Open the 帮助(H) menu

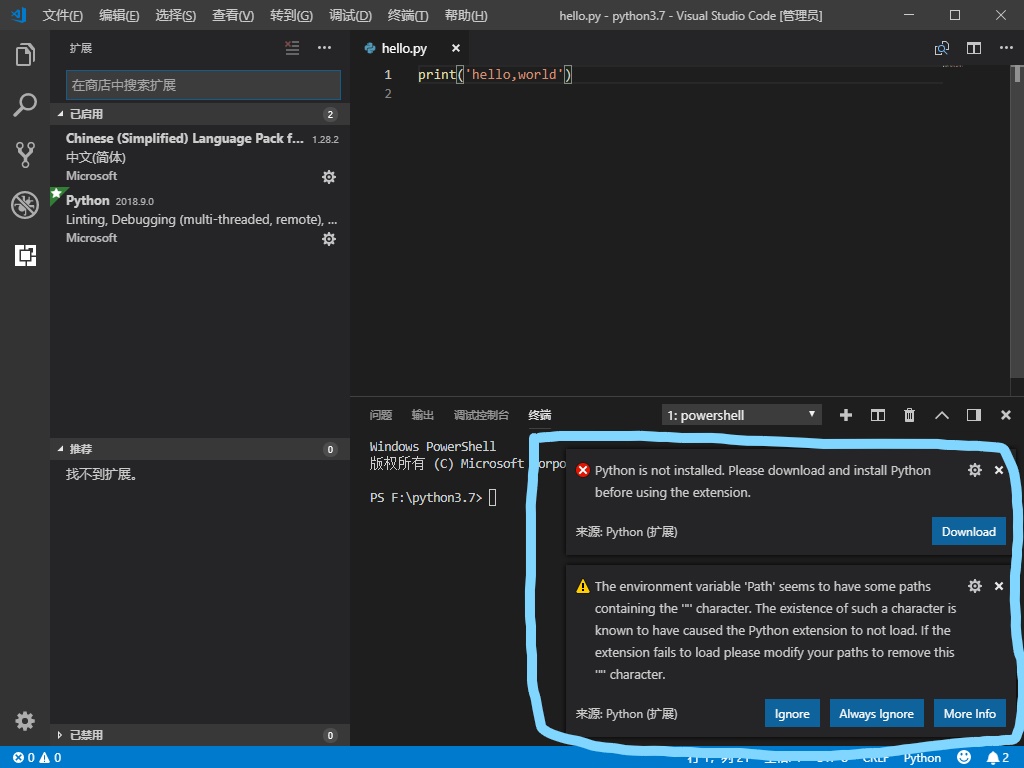point(466,15)
